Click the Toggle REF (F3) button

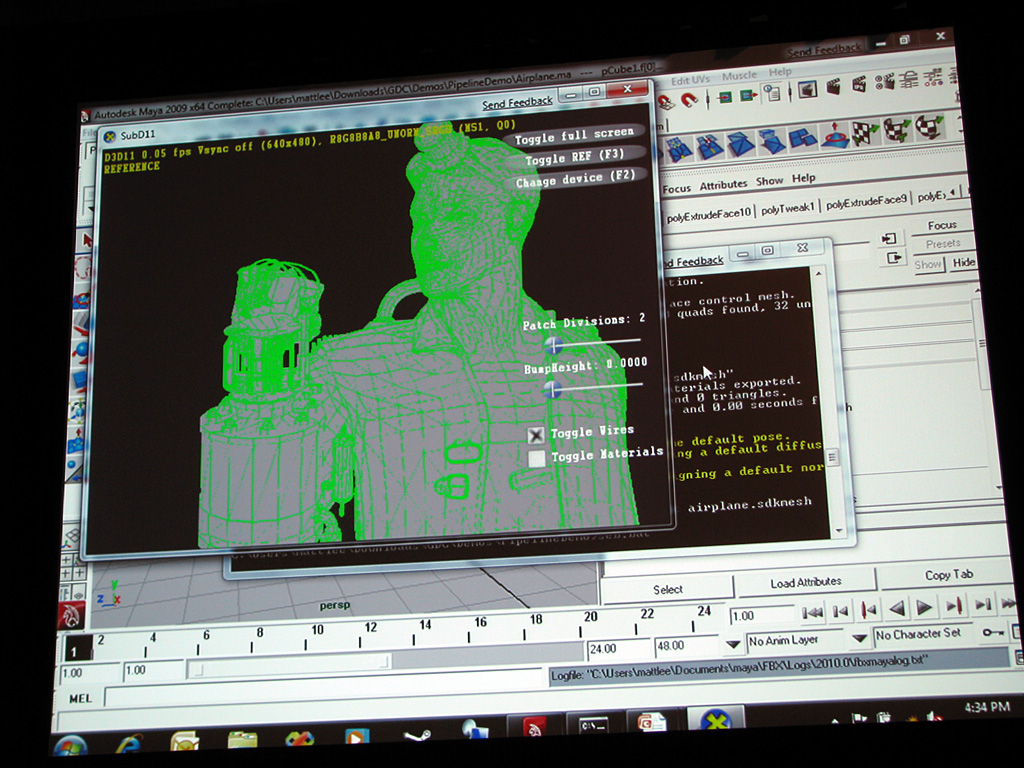[575, 157]
